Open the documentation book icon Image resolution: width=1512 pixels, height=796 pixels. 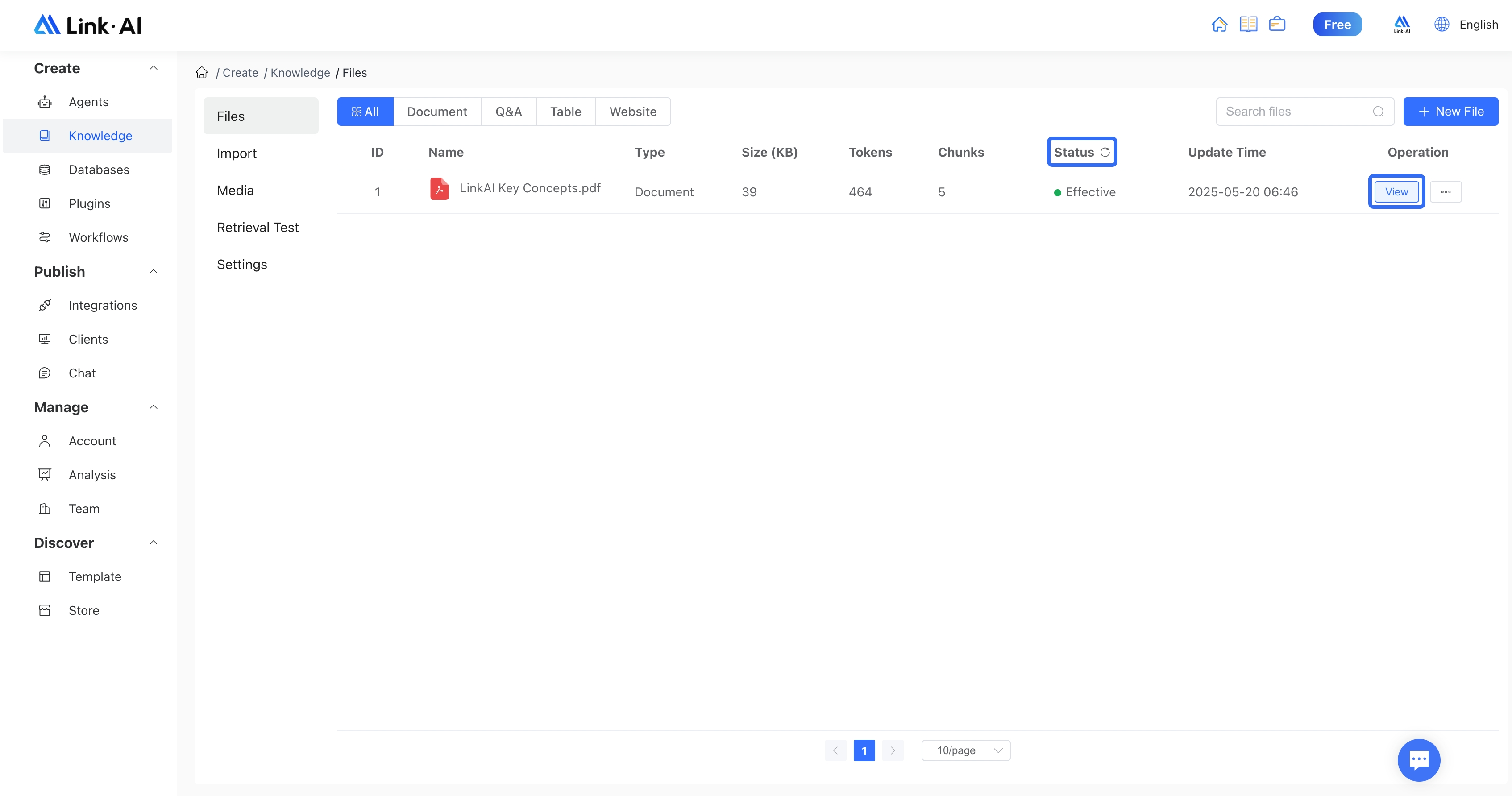pos(1248,24)
